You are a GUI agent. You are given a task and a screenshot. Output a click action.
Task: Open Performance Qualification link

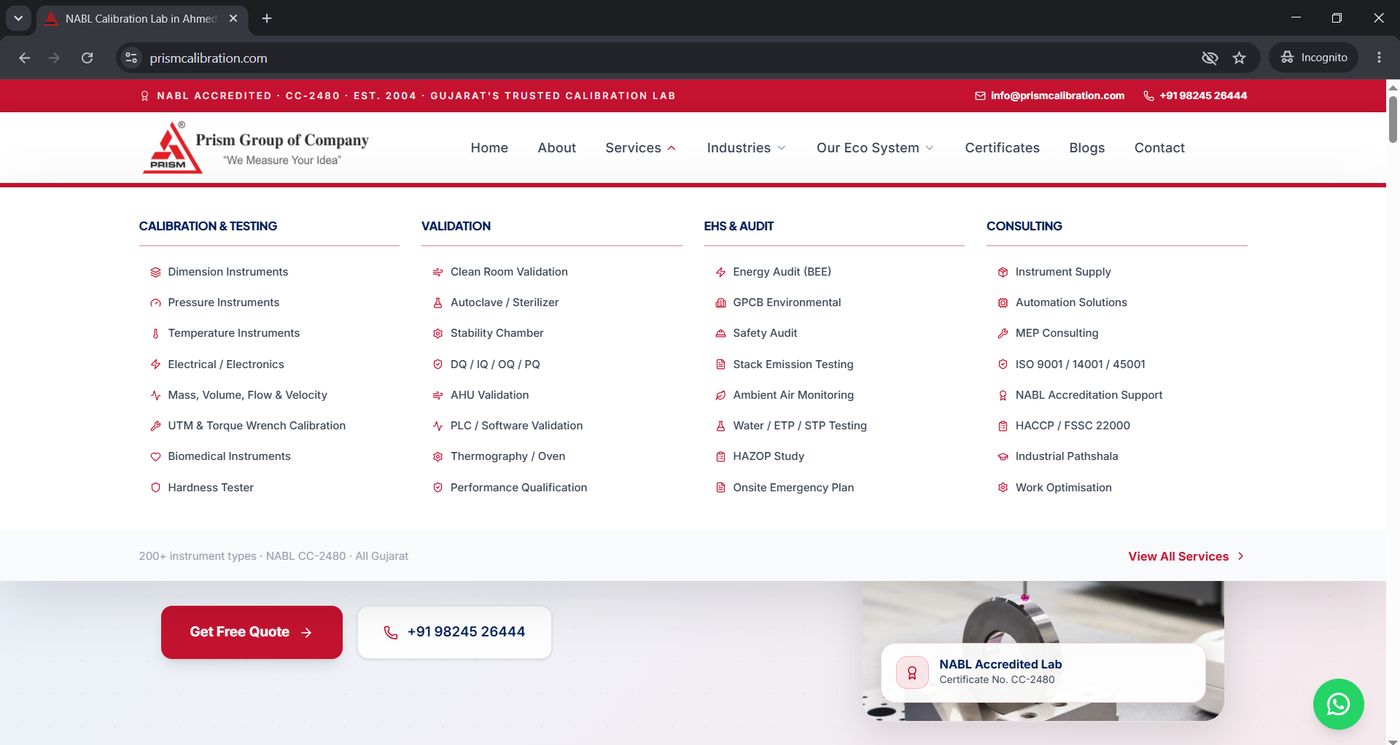tap(518, 488)
